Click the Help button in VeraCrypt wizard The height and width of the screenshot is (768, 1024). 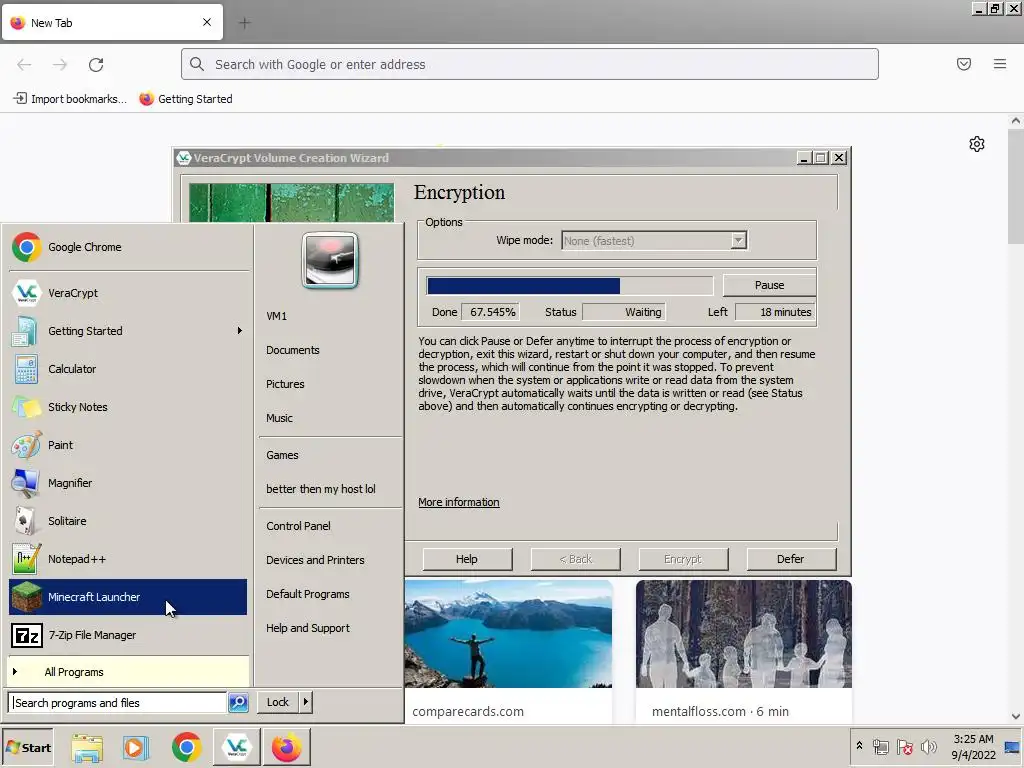point(467,559)
